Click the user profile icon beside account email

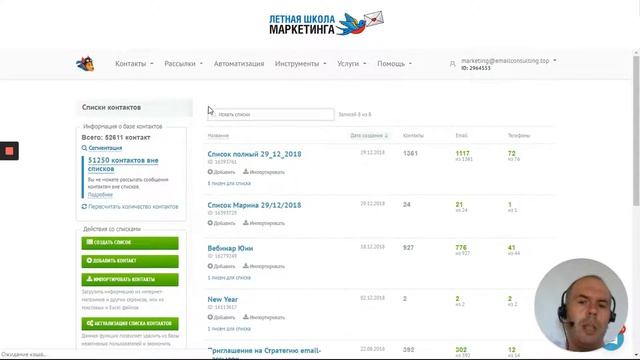pyautogui.click(x=453, y=64)
